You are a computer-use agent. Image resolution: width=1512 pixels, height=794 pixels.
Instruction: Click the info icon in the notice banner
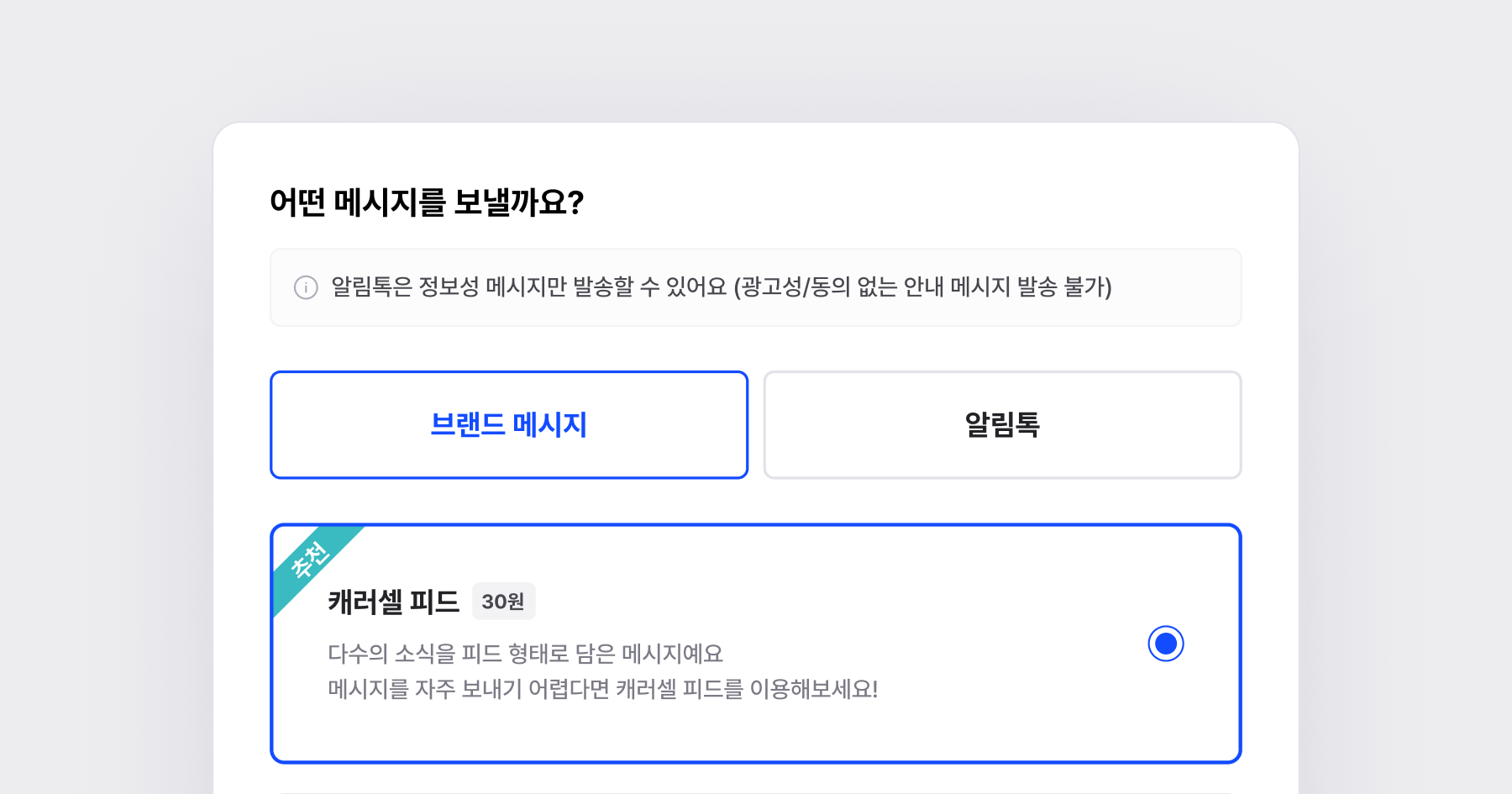(306, 287)
